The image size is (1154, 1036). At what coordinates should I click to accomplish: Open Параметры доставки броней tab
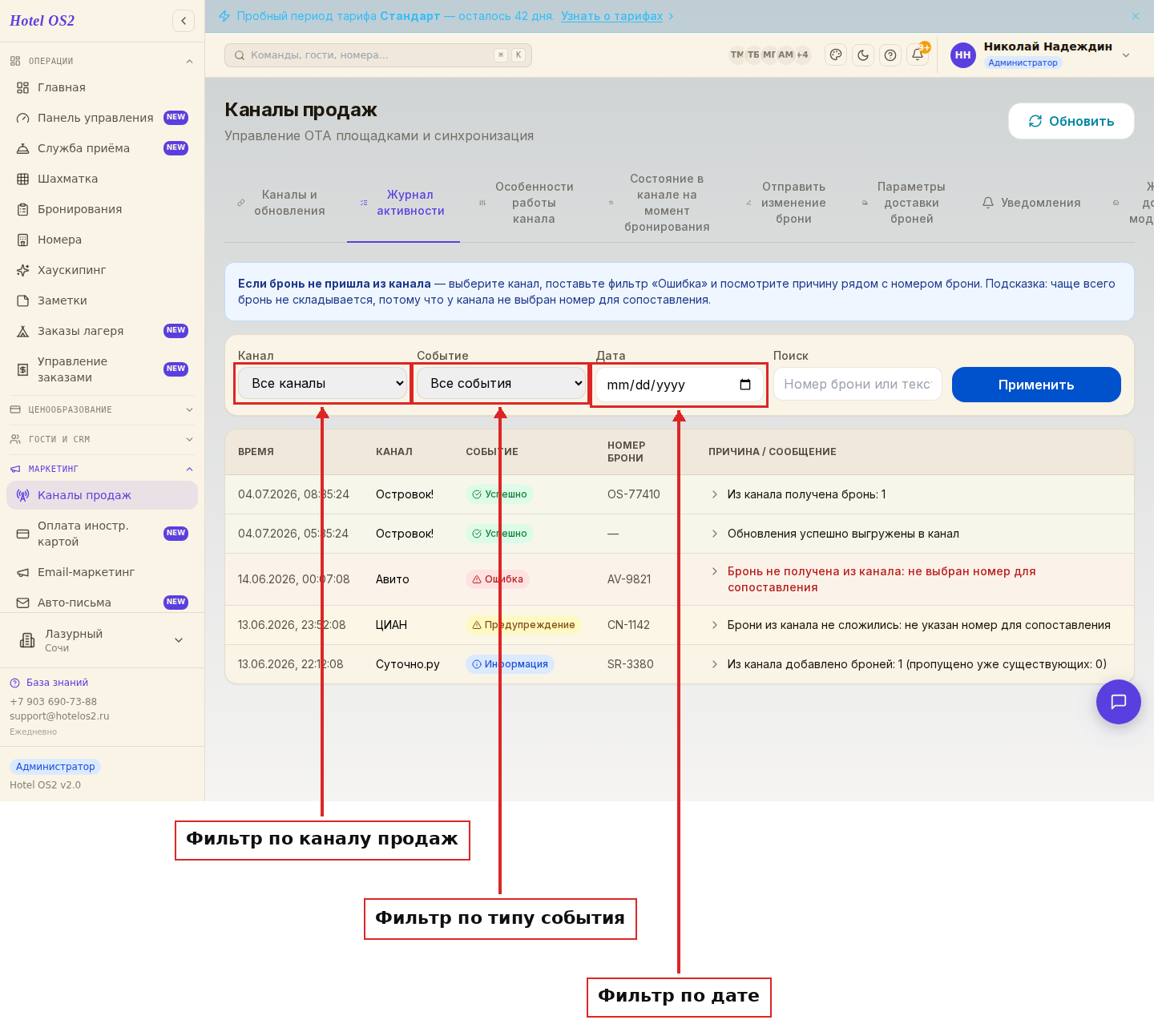tap(904, 203)
